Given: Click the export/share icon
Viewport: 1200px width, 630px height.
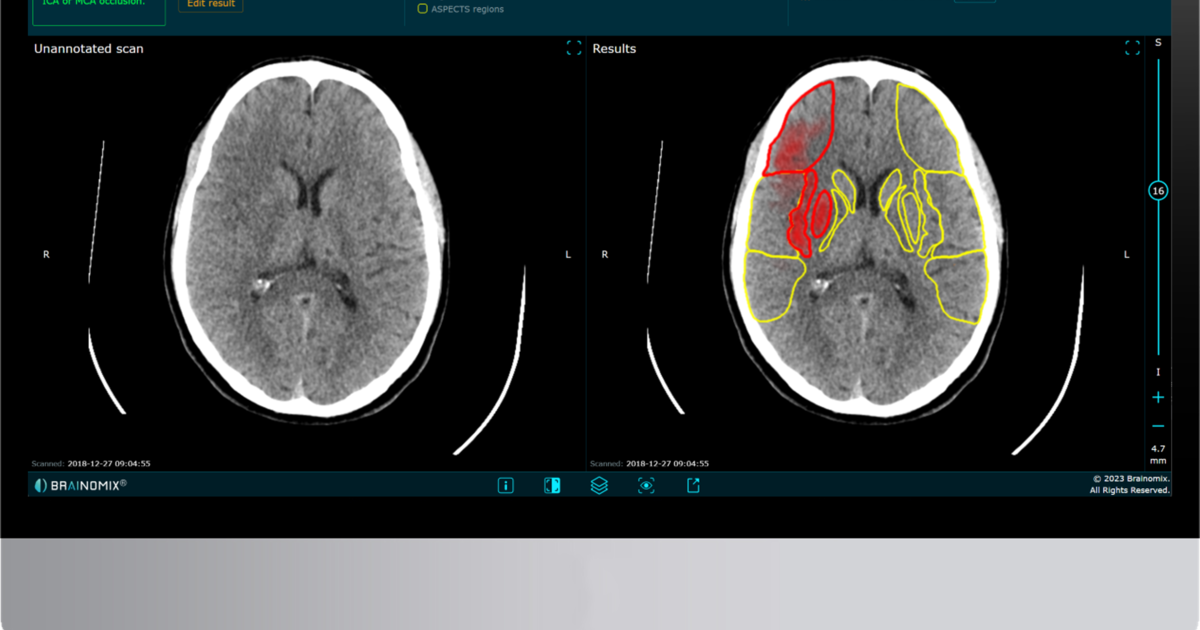Looking at the screenshot, I should pos(693,485).
